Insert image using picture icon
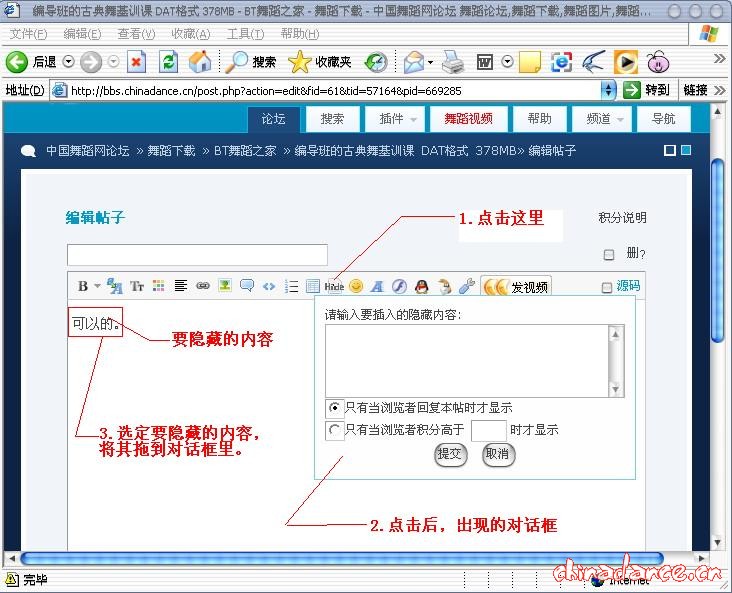The height and width of the screenshot is (593, 732). click(x=225, y=285)
